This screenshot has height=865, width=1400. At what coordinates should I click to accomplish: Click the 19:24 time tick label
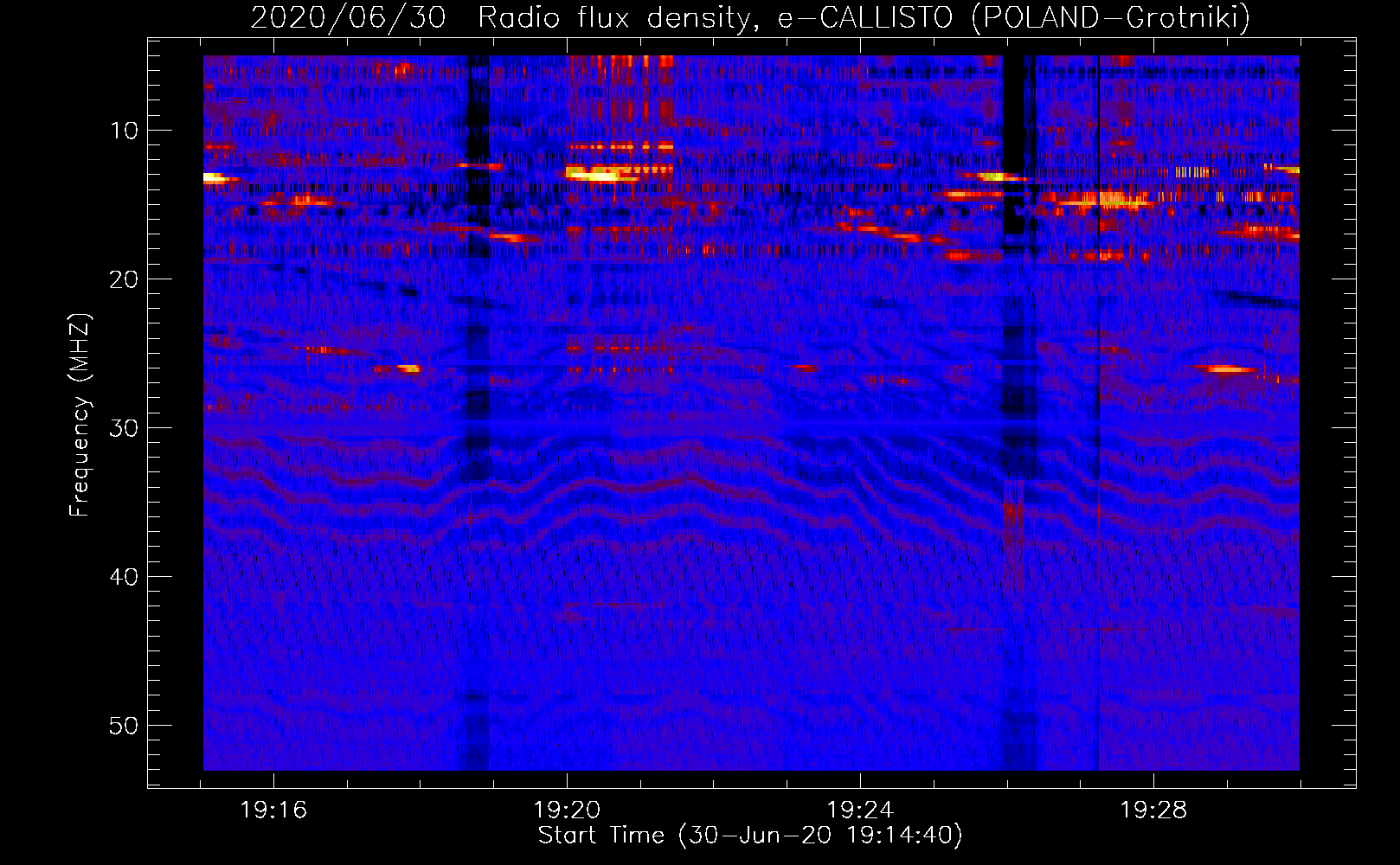[x=860, y=811]
